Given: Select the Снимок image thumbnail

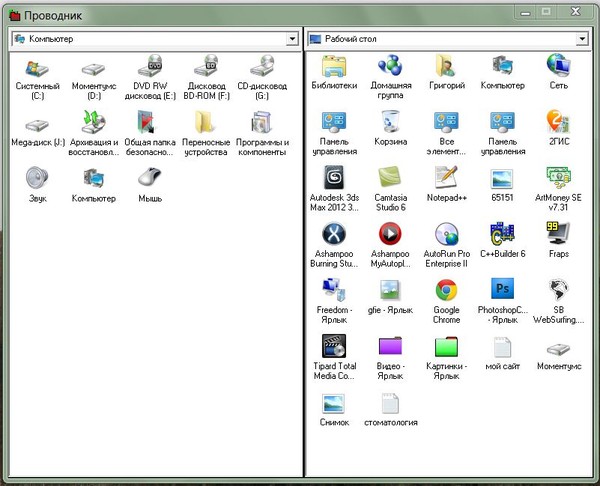Looking at the screenshot, I should coord(334,404).
